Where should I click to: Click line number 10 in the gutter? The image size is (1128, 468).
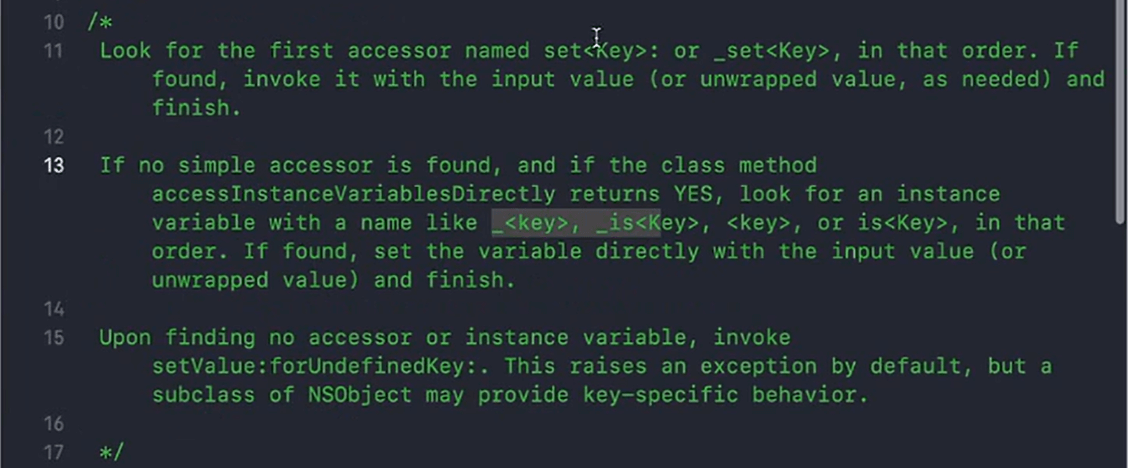tap(53, 22)
